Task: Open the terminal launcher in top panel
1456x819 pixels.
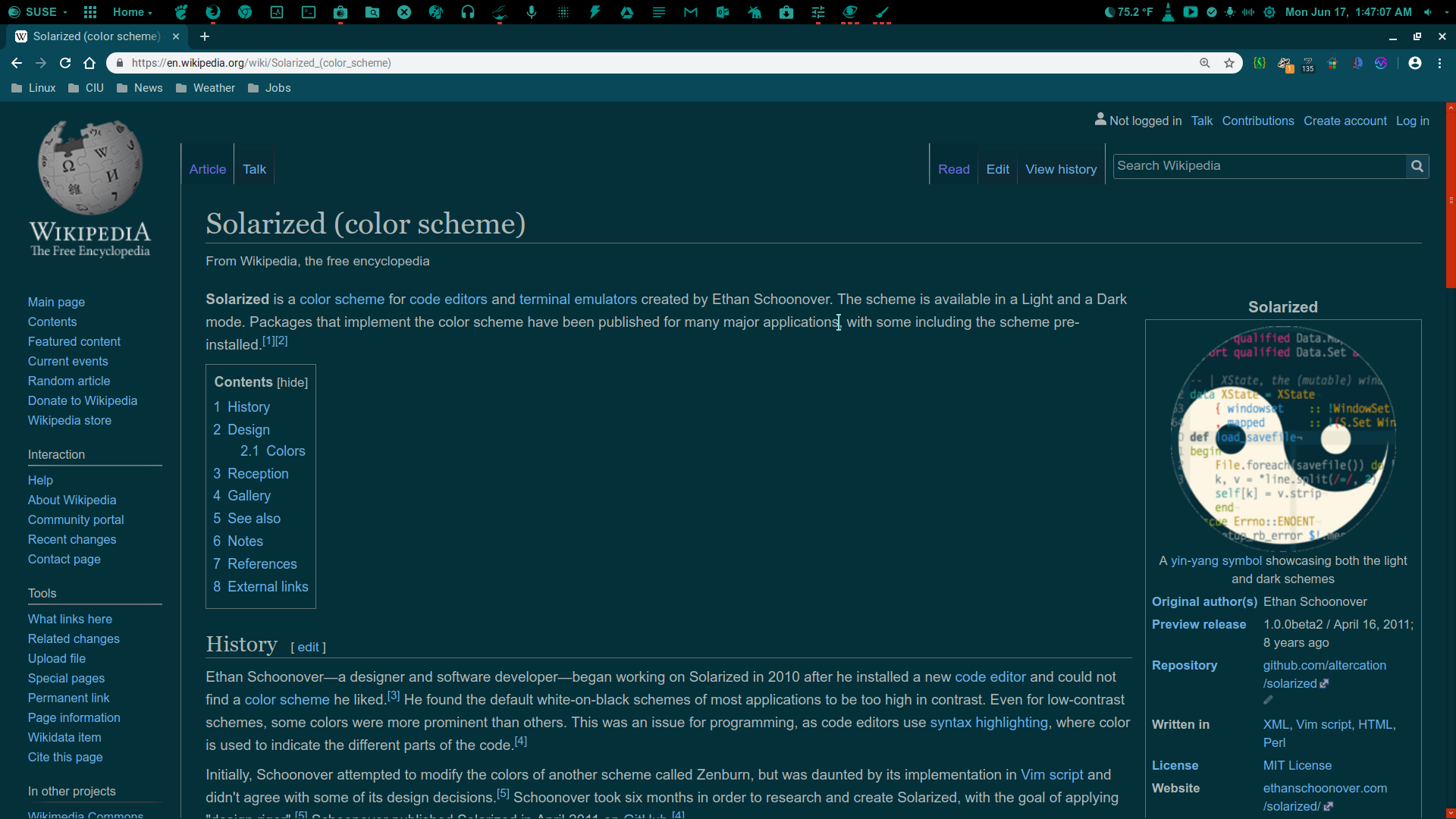Action: pos(309,12)
